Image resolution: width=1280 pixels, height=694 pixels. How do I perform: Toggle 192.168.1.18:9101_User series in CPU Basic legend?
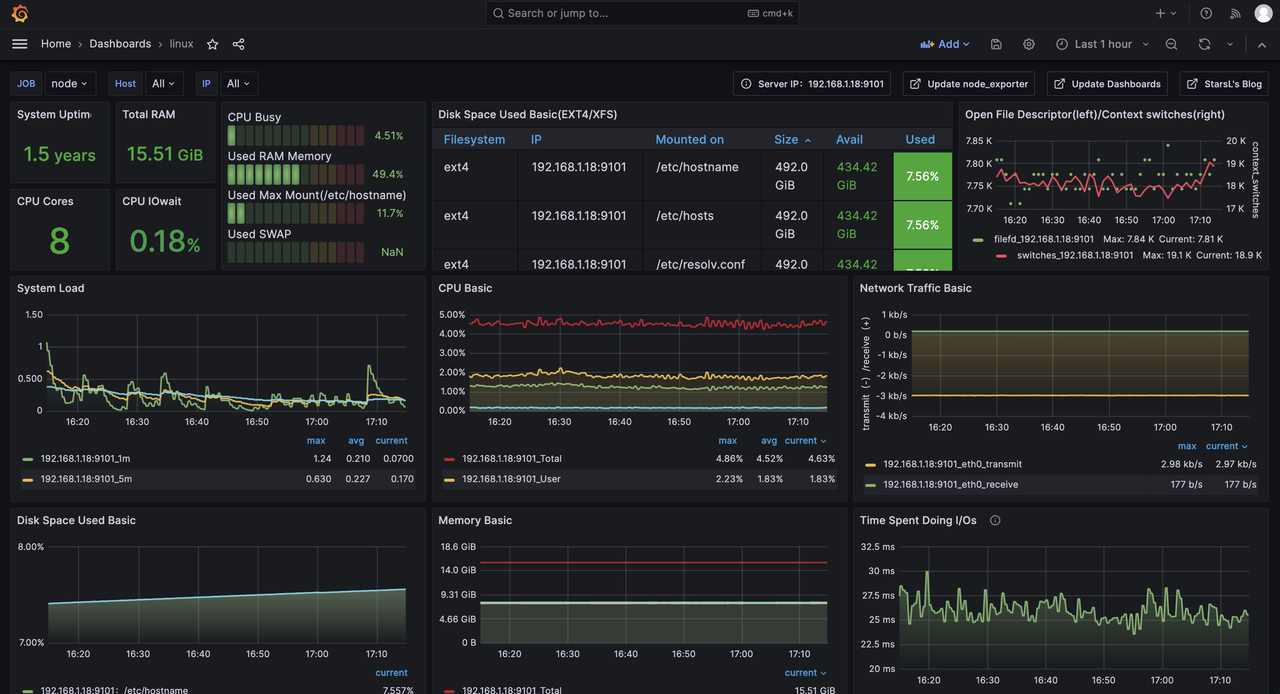(511, 479)
